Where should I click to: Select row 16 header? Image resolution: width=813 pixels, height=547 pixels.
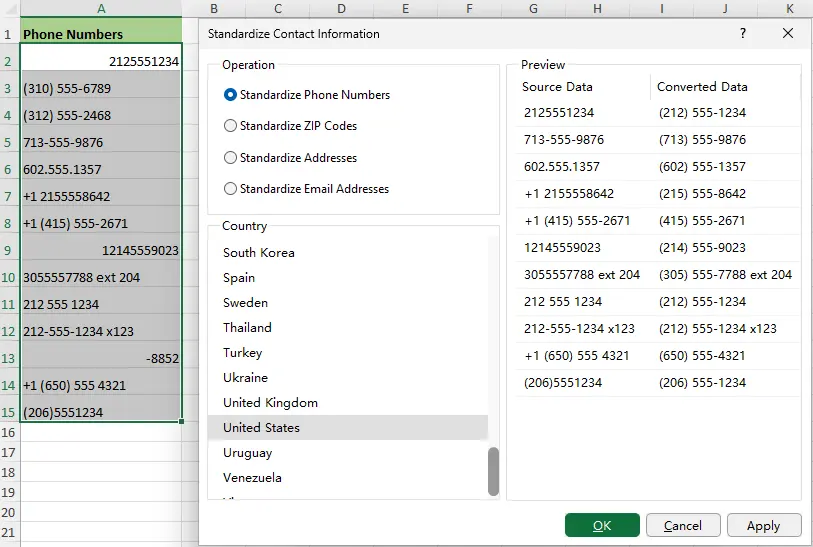pos(9,432)
